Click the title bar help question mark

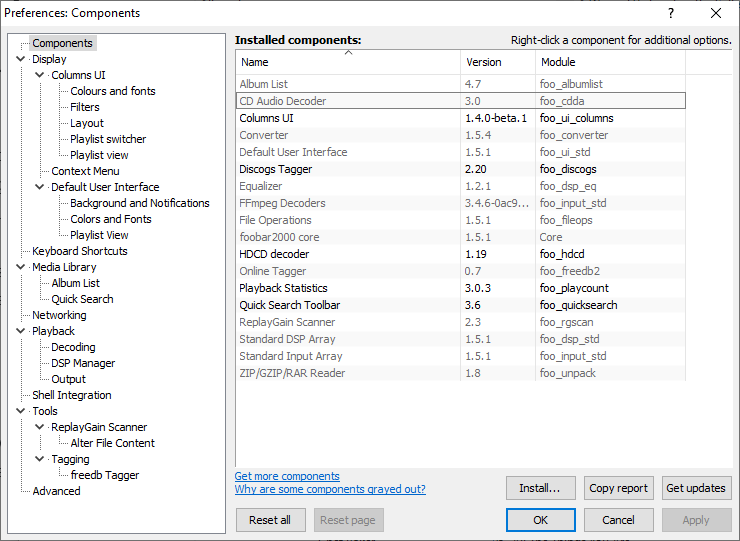[671, 13]
